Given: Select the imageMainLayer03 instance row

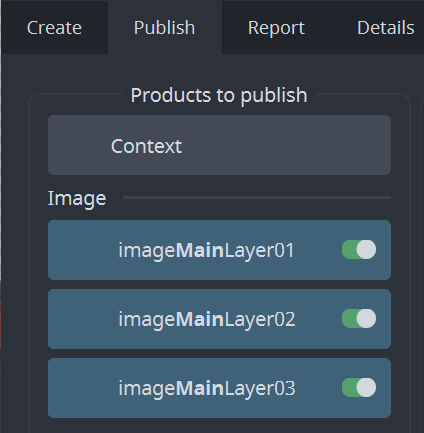Looking at the screenshot, I should 219,388.
